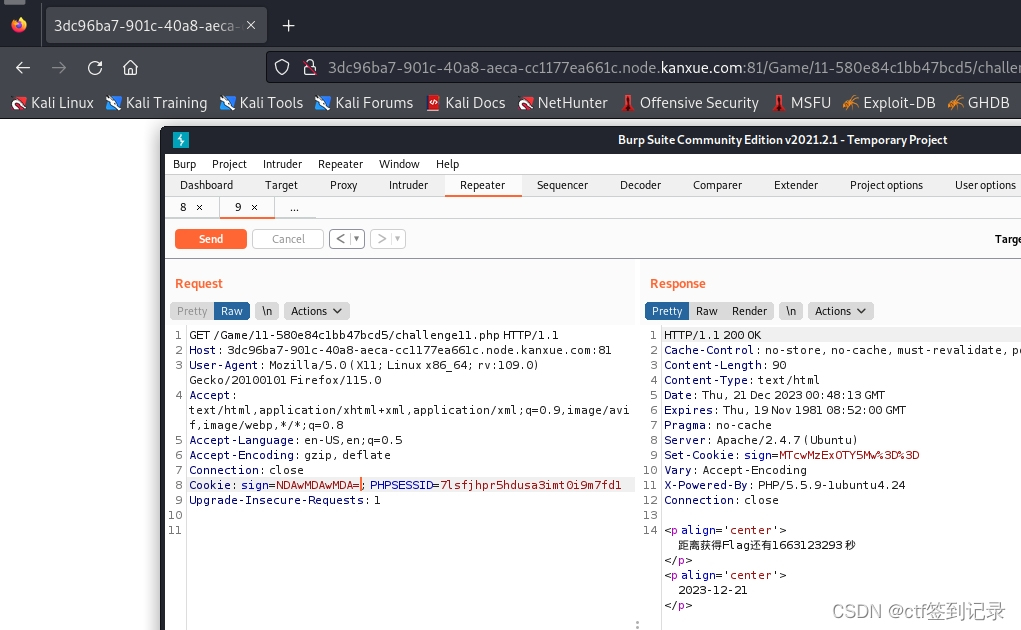Open the Window menu

coord(399,164)
